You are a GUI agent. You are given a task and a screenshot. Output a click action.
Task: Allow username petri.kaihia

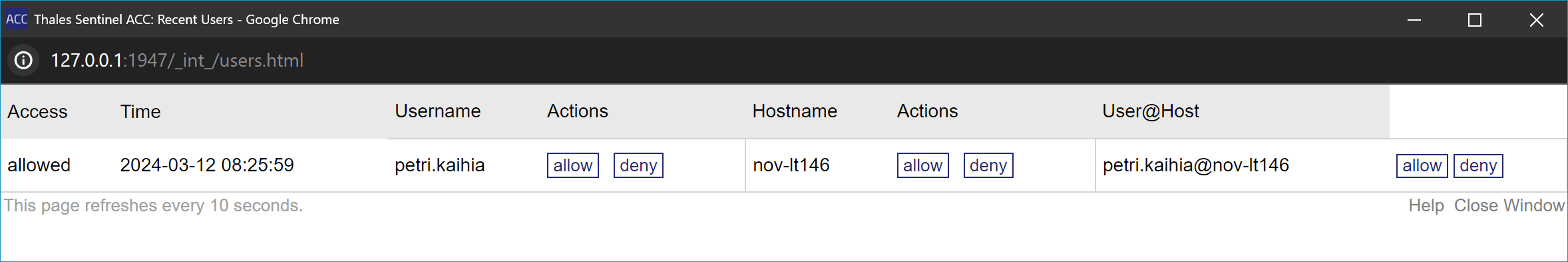(x=573, y=165)
